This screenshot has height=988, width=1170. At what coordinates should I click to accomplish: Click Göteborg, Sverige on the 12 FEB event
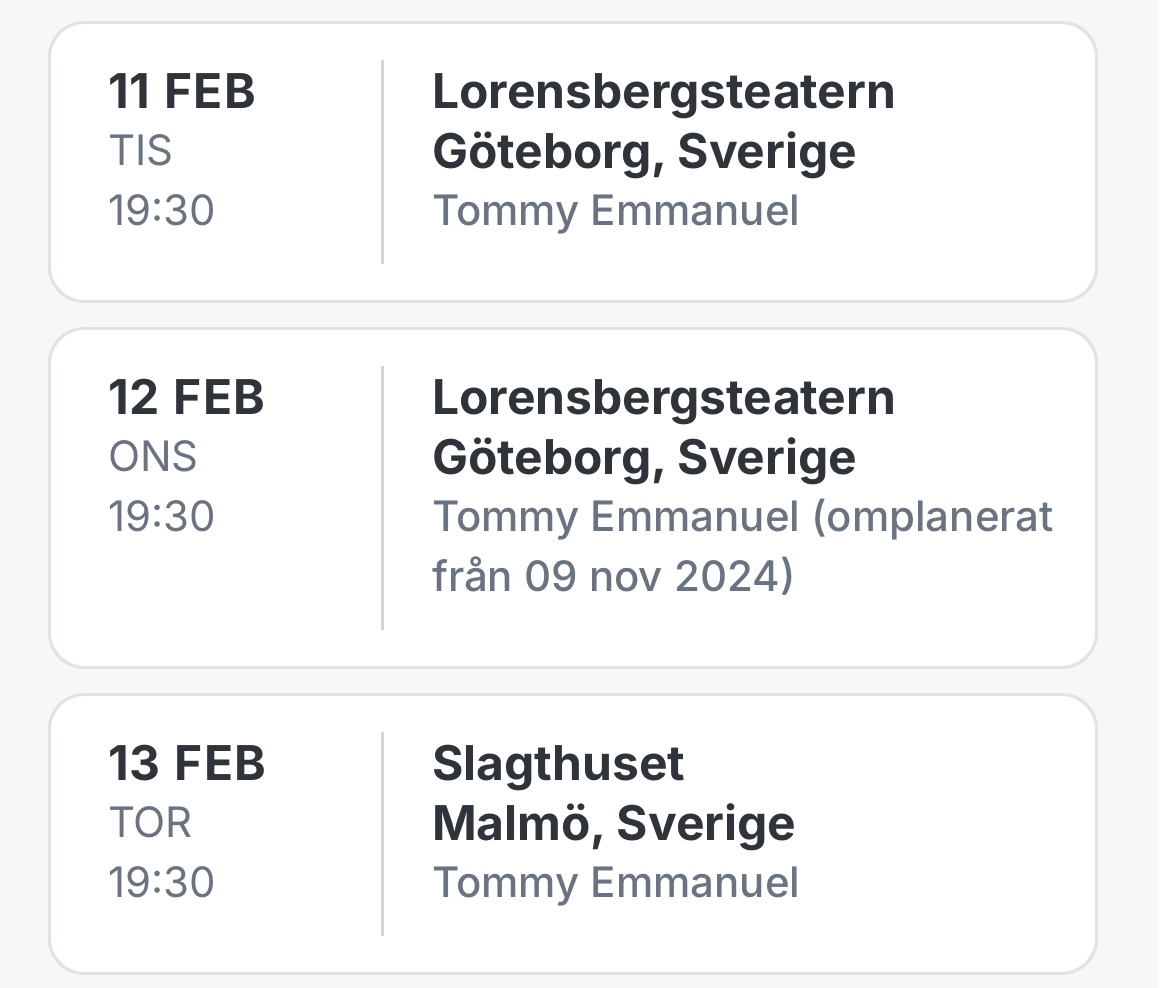coord(644,458)
